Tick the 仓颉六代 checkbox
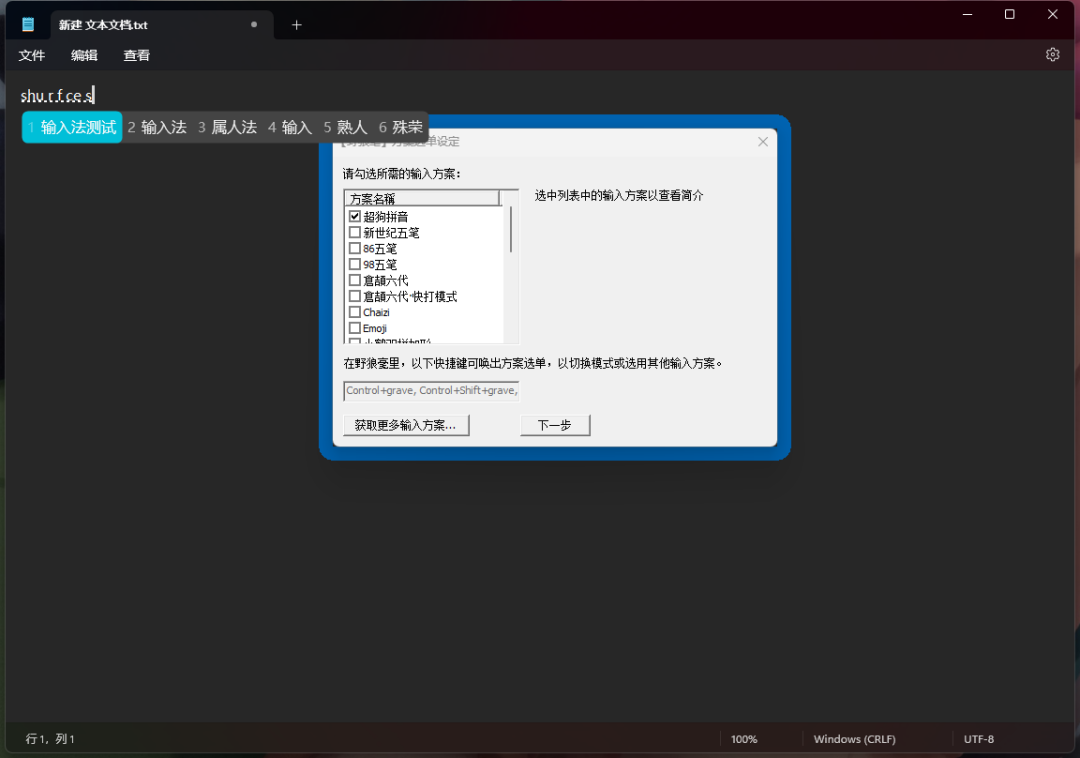The height and width of the screenshot is (758, 1080). click(x=355, y=280)
